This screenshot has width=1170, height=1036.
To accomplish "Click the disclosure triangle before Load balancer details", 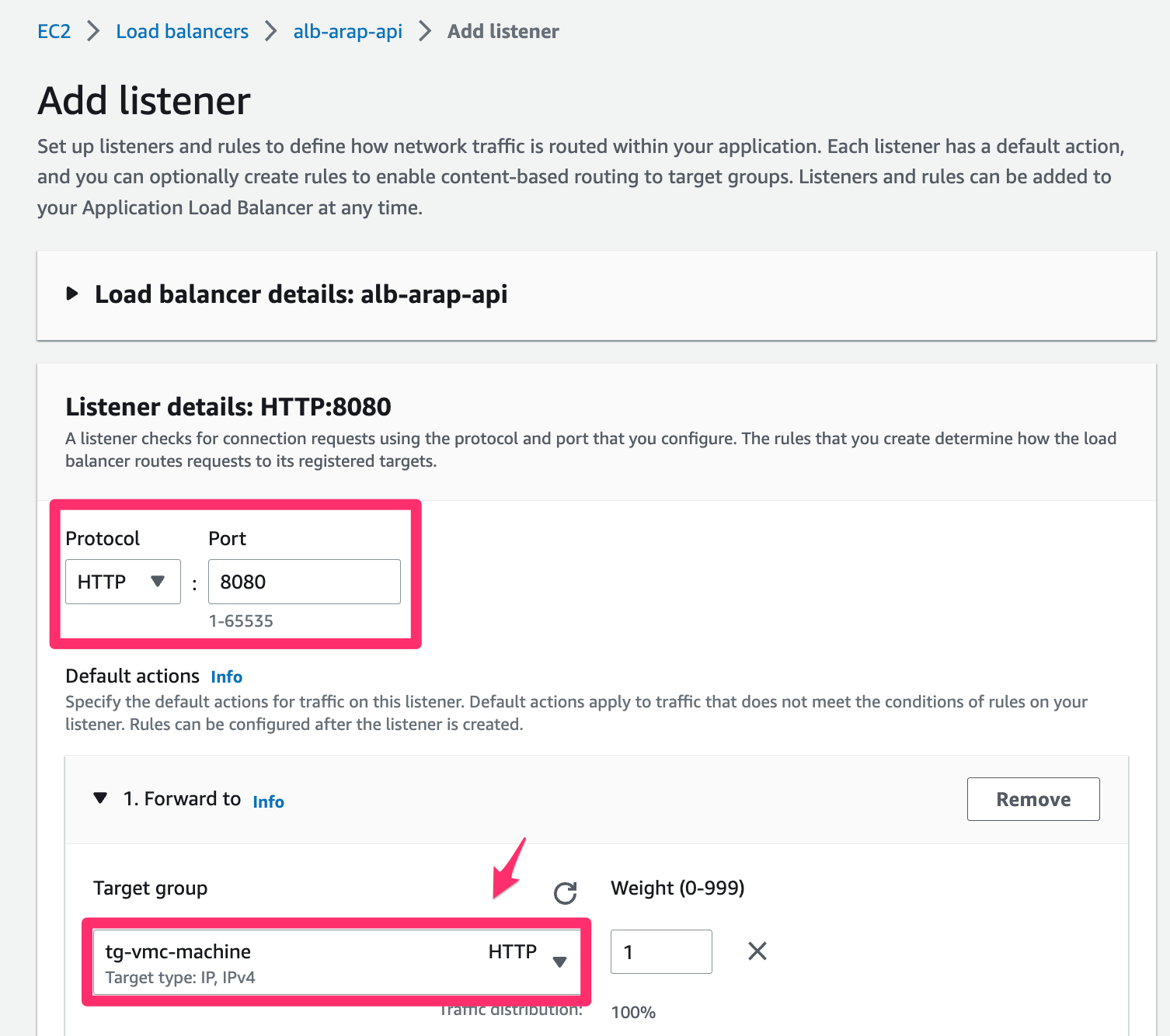I will [72, 294].
